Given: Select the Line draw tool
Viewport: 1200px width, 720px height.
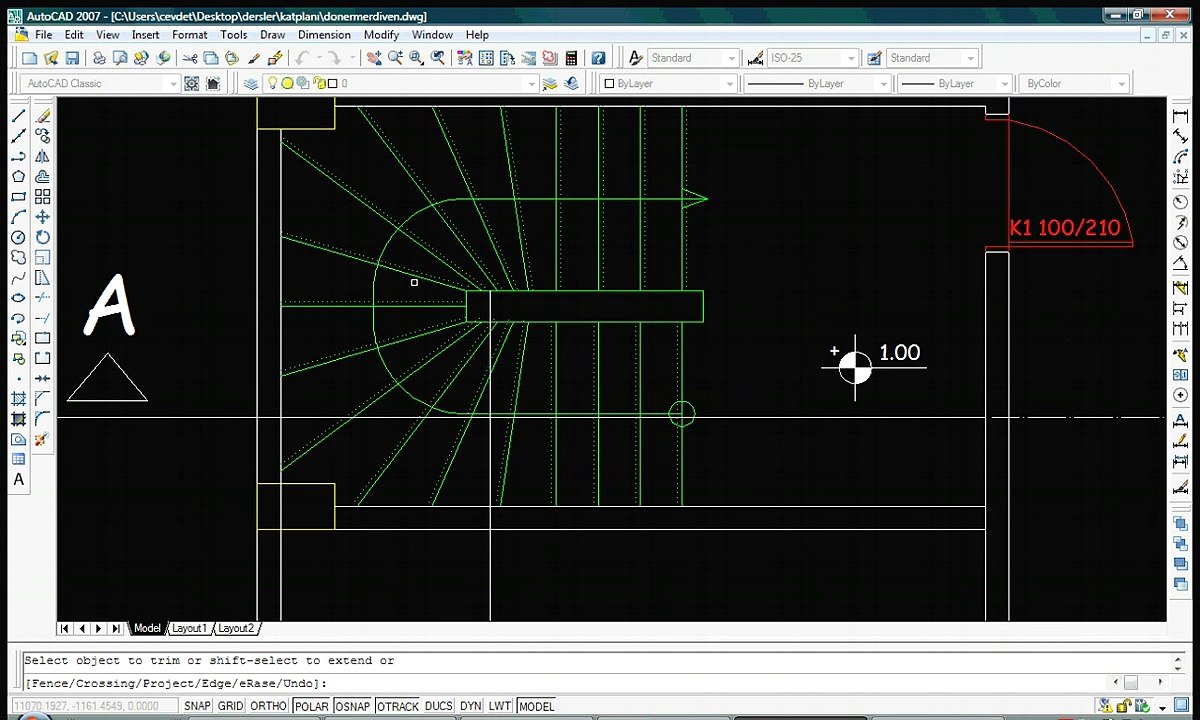Looking at the screenshot, I should tap(18, 116).
